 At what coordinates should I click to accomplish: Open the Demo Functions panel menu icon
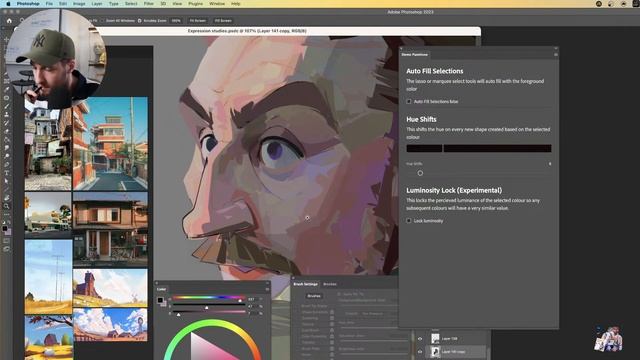556,54
